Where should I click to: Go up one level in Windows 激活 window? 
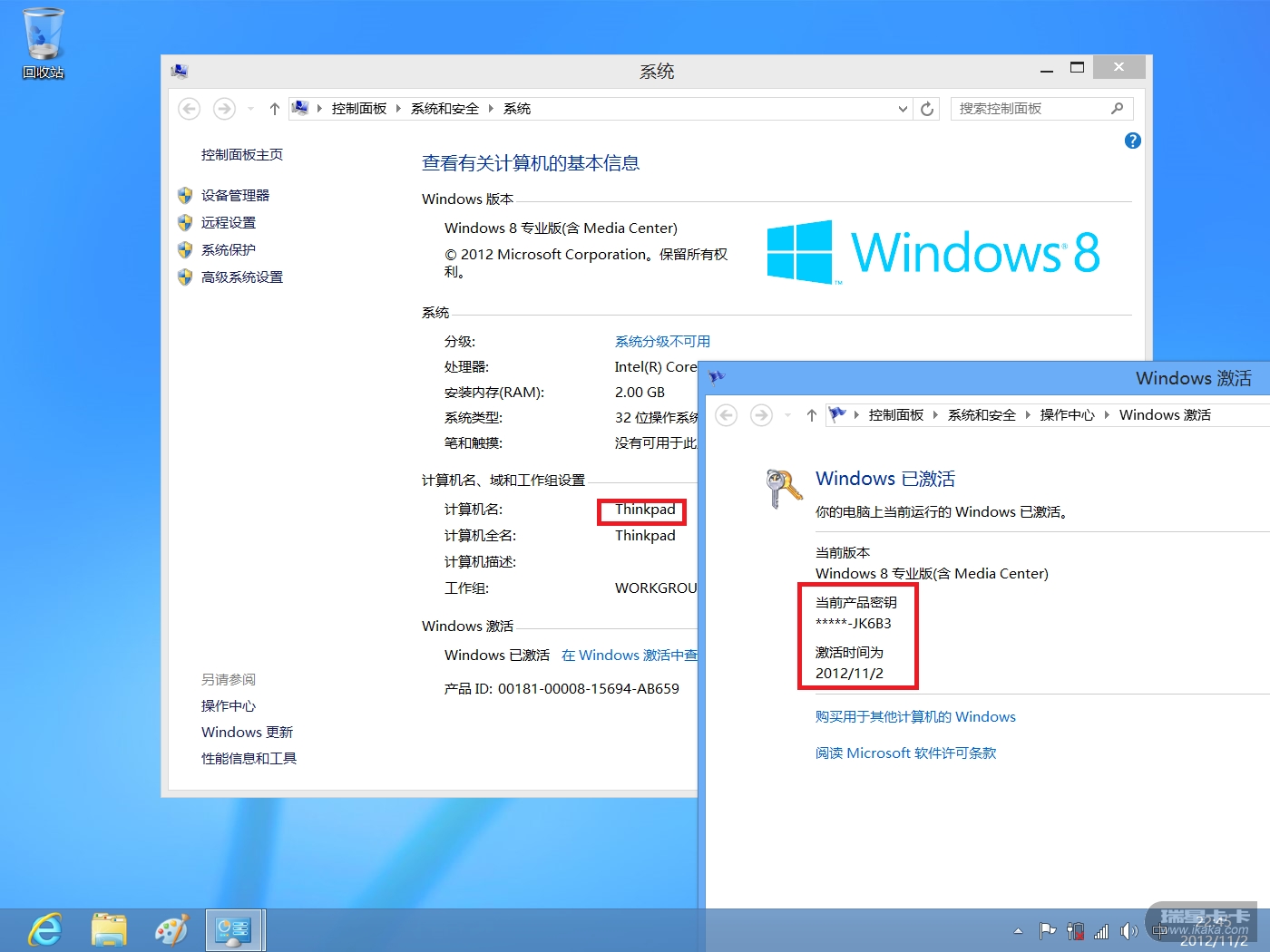coord(811,415)
